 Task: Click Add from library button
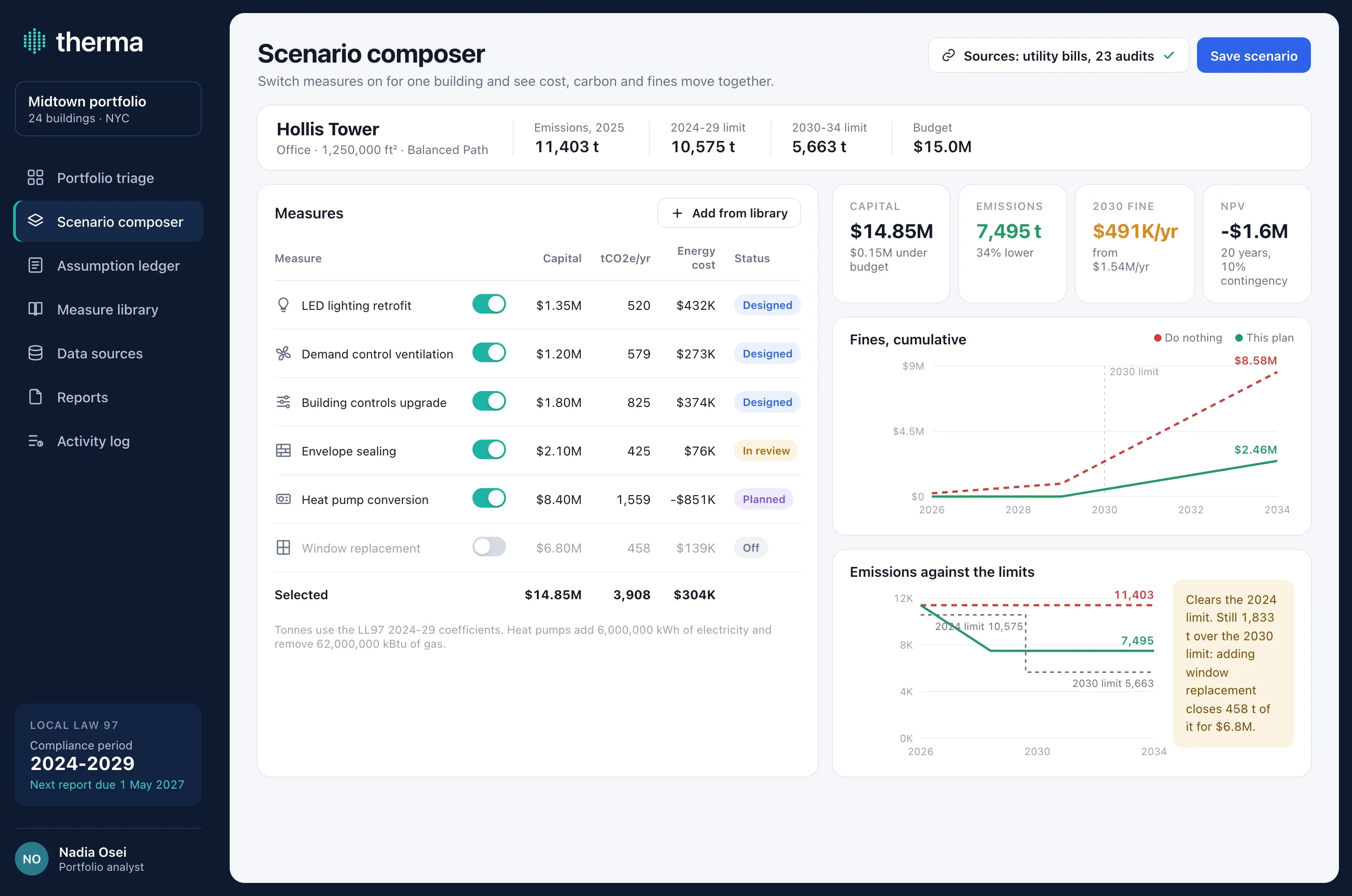729,213
